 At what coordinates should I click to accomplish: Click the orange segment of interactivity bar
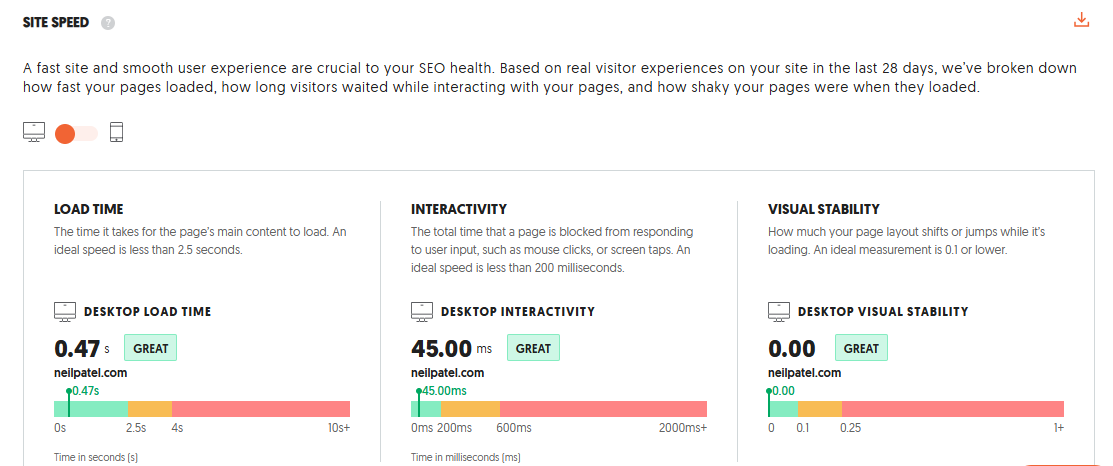(470, 408)
